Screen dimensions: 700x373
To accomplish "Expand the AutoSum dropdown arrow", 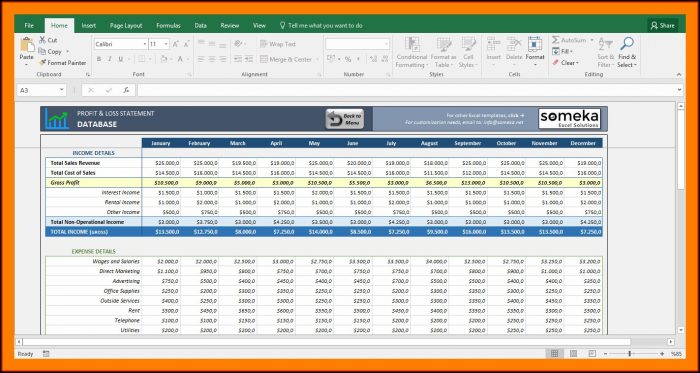I will tap(592, 40).
